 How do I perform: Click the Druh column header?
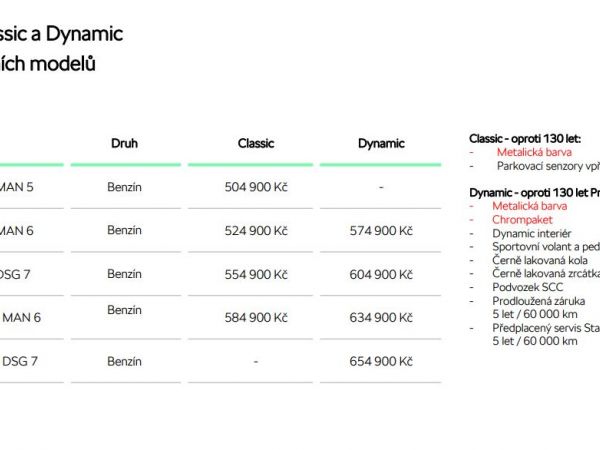pyautogui.click(x=124, y=143)
